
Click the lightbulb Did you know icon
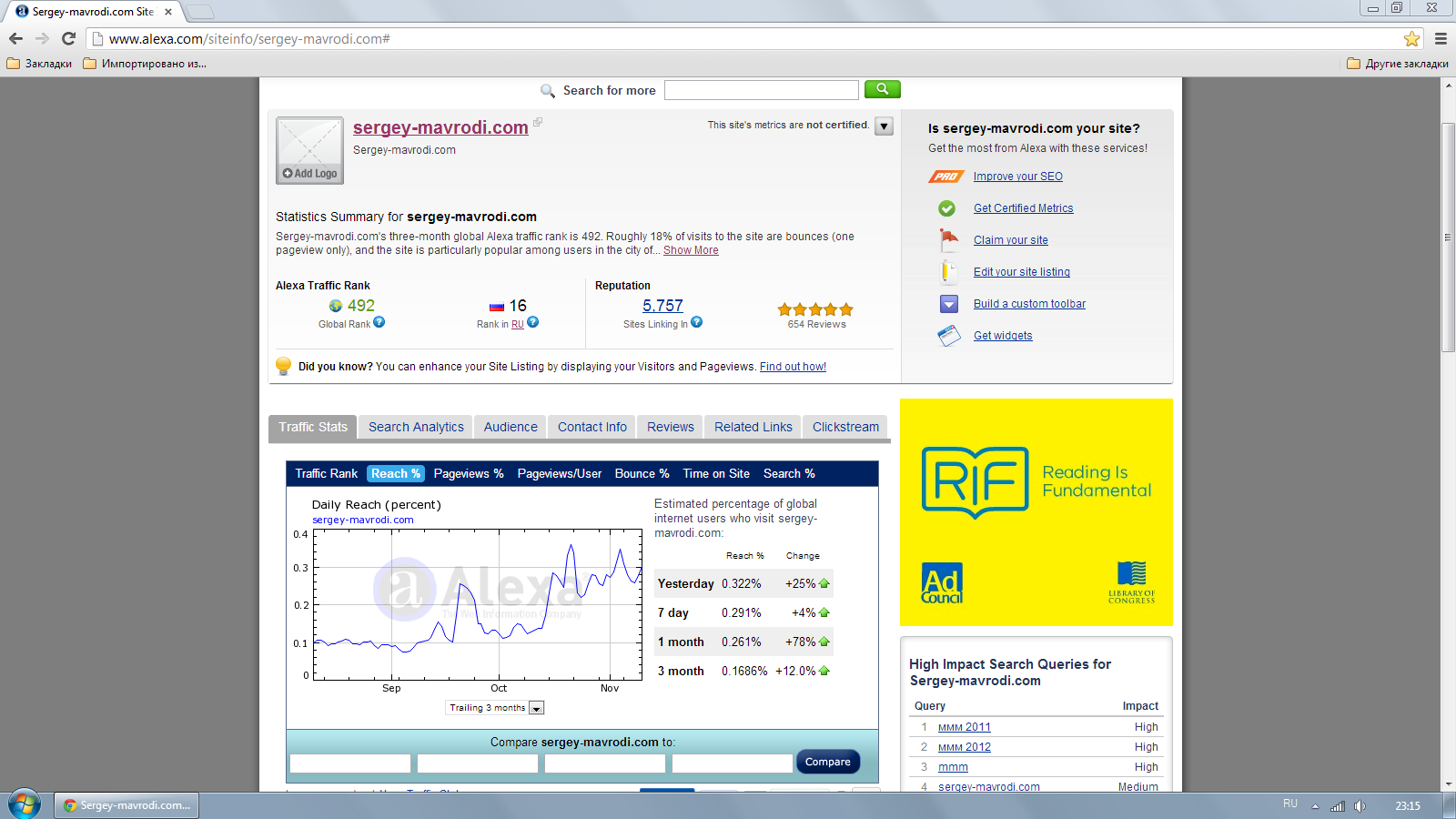[x=284, y=366]
